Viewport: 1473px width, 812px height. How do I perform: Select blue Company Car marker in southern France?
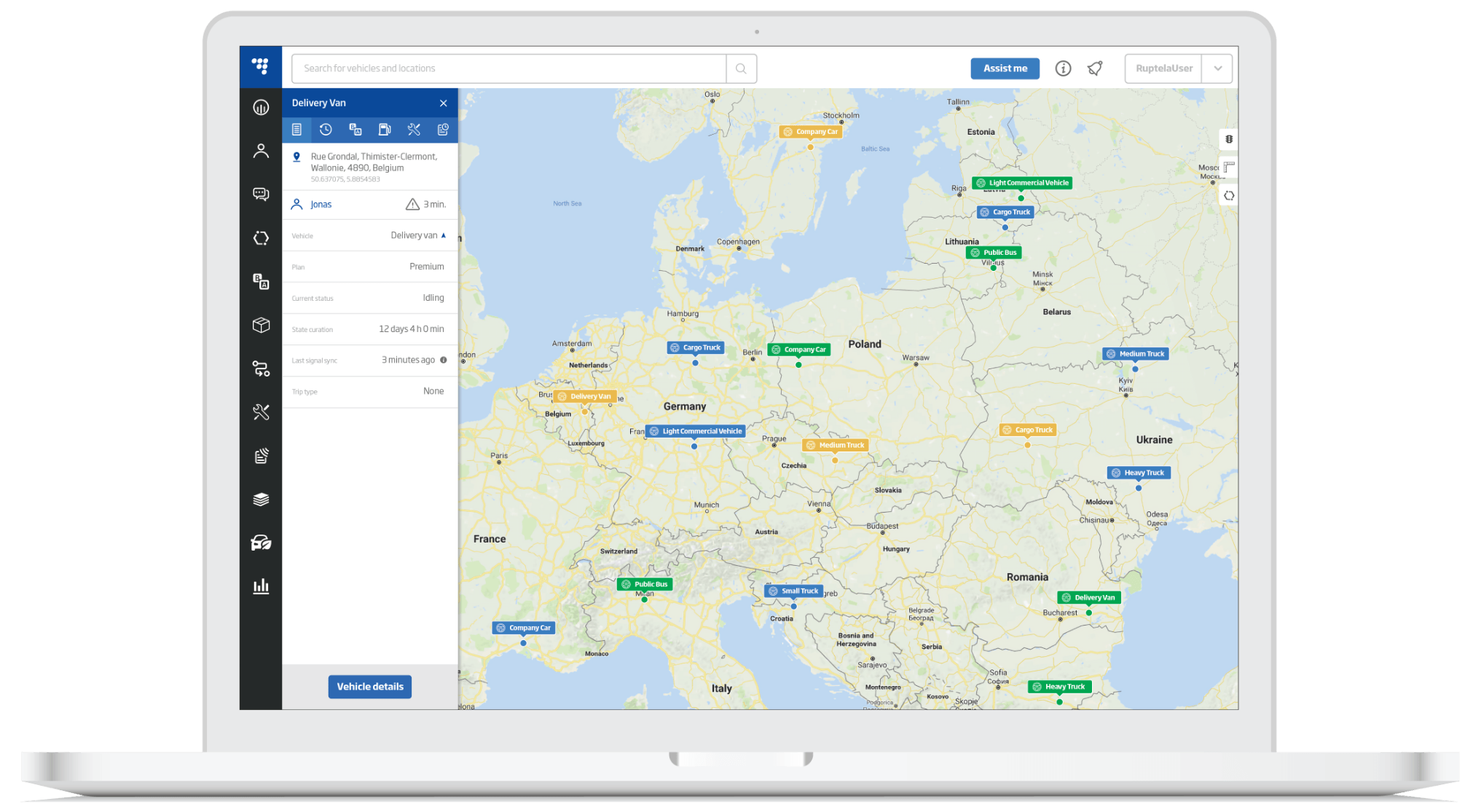[x=524, y=628]
